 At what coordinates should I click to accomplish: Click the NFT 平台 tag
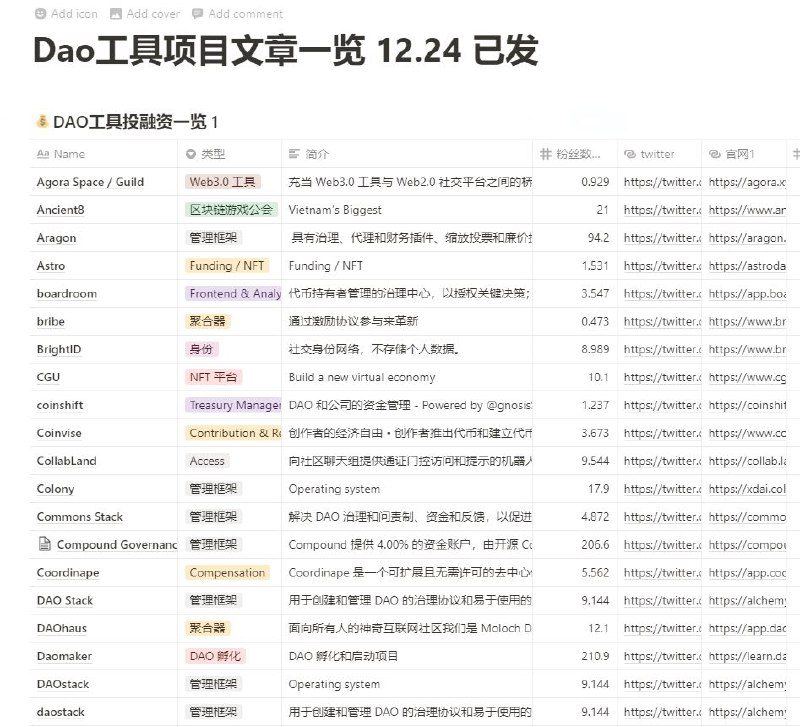[213, 378]
